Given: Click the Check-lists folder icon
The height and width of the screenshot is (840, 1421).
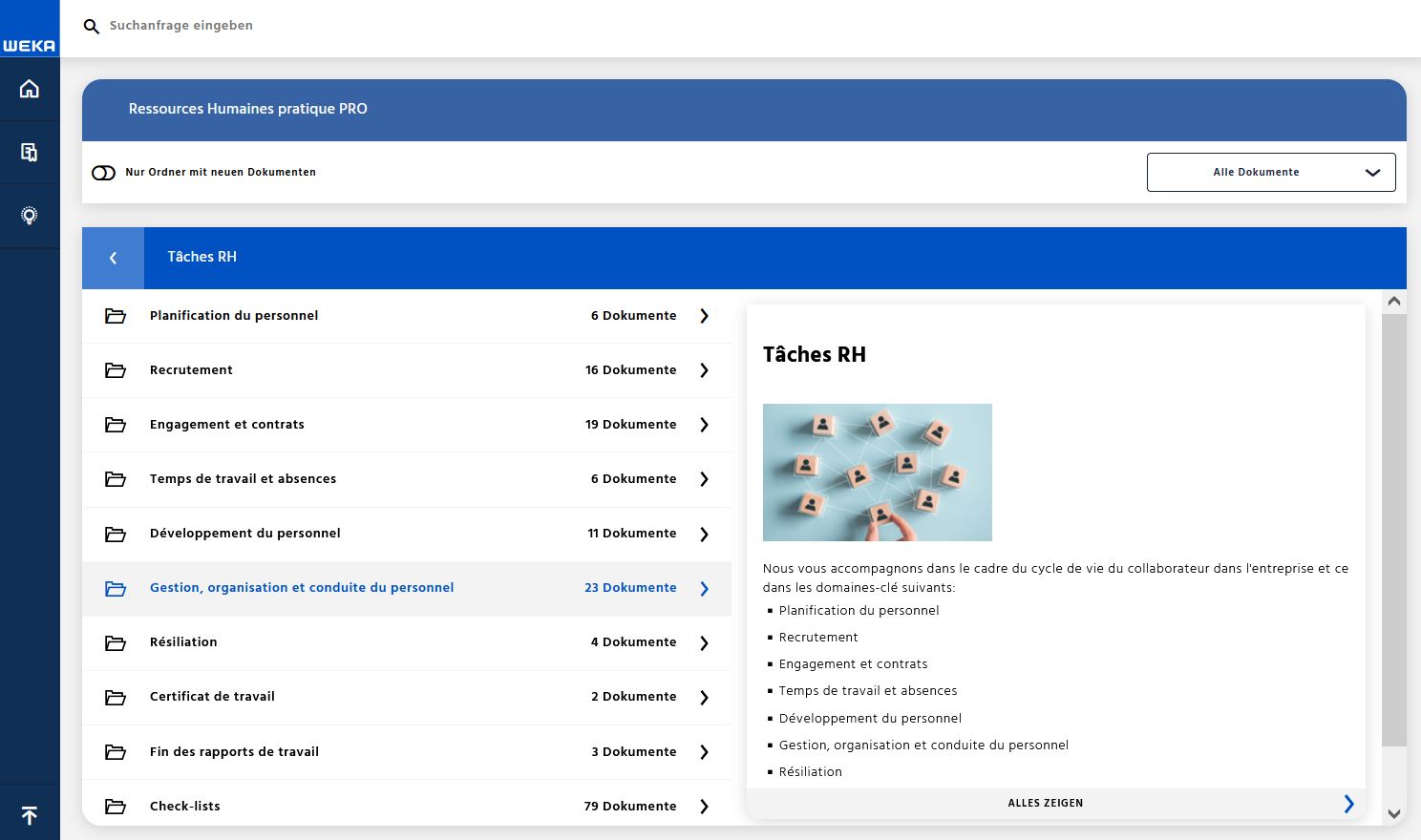Looking at the screenshot, I should [x=116, y=807].
